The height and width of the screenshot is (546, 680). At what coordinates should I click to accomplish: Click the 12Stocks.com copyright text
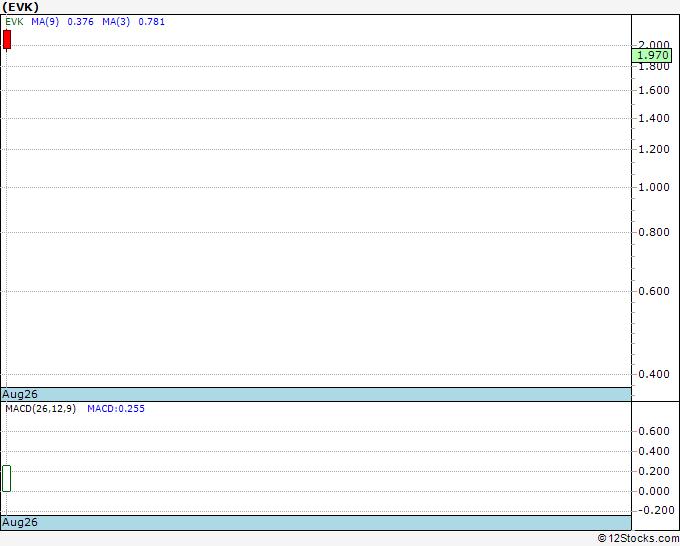[x=638, y=539]
